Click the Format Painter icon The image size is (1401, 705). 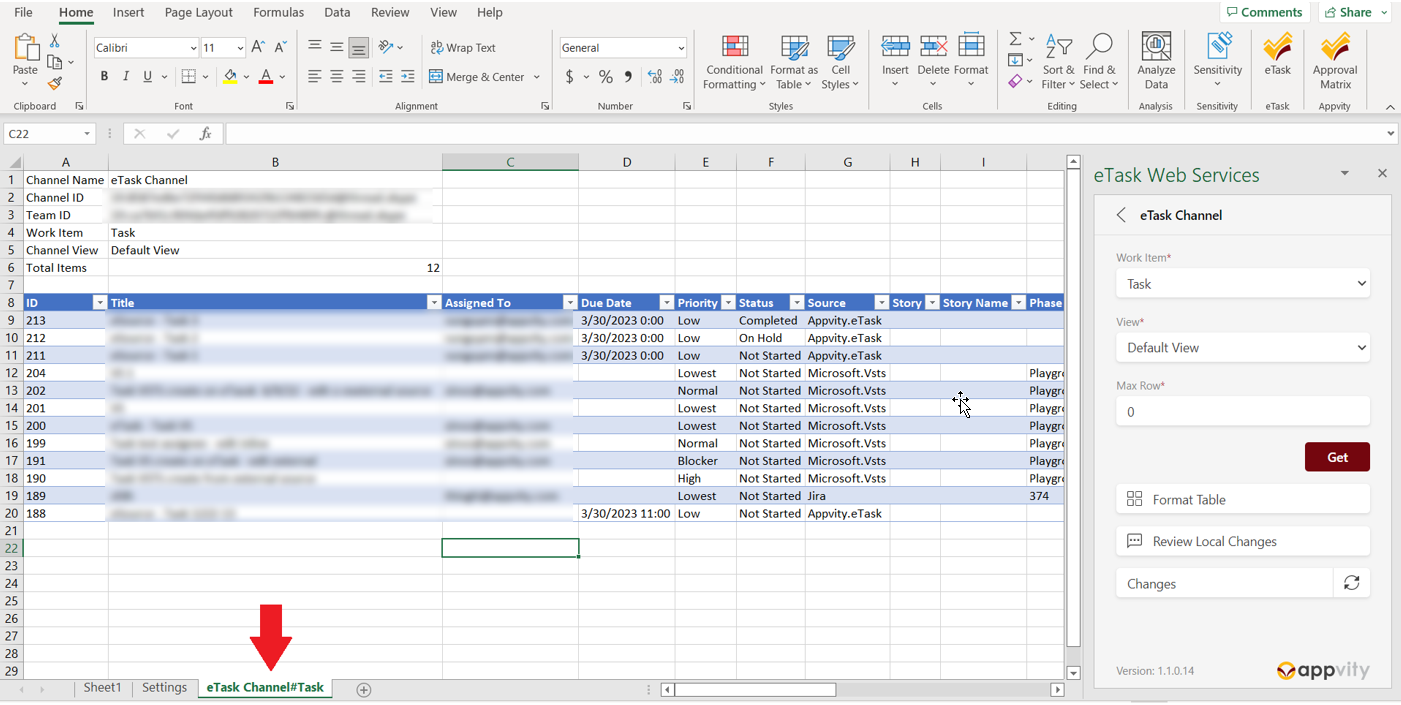point(55,84)
